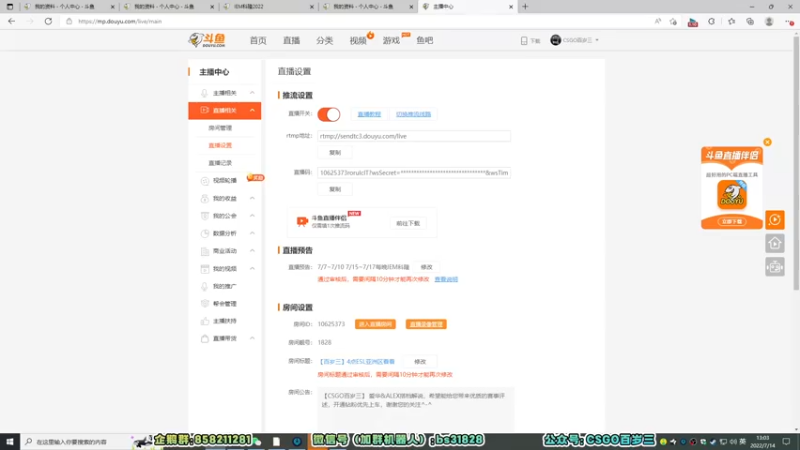Open CSGO百岁三 account dropdown
This screenshot has height=450, width=800.
[x=574, y=40]
